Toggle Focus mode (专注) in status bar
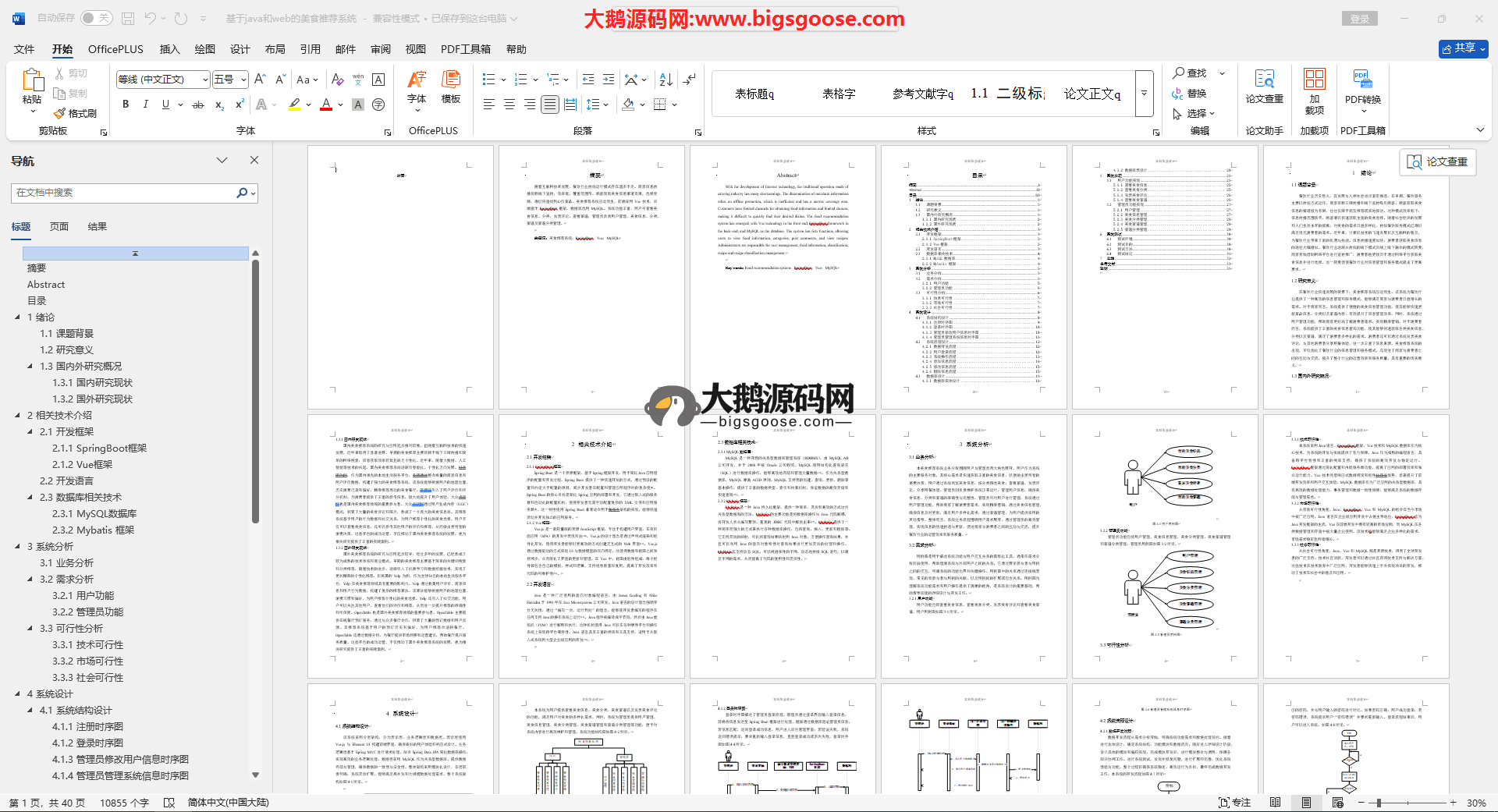 tap(1234, 803)
